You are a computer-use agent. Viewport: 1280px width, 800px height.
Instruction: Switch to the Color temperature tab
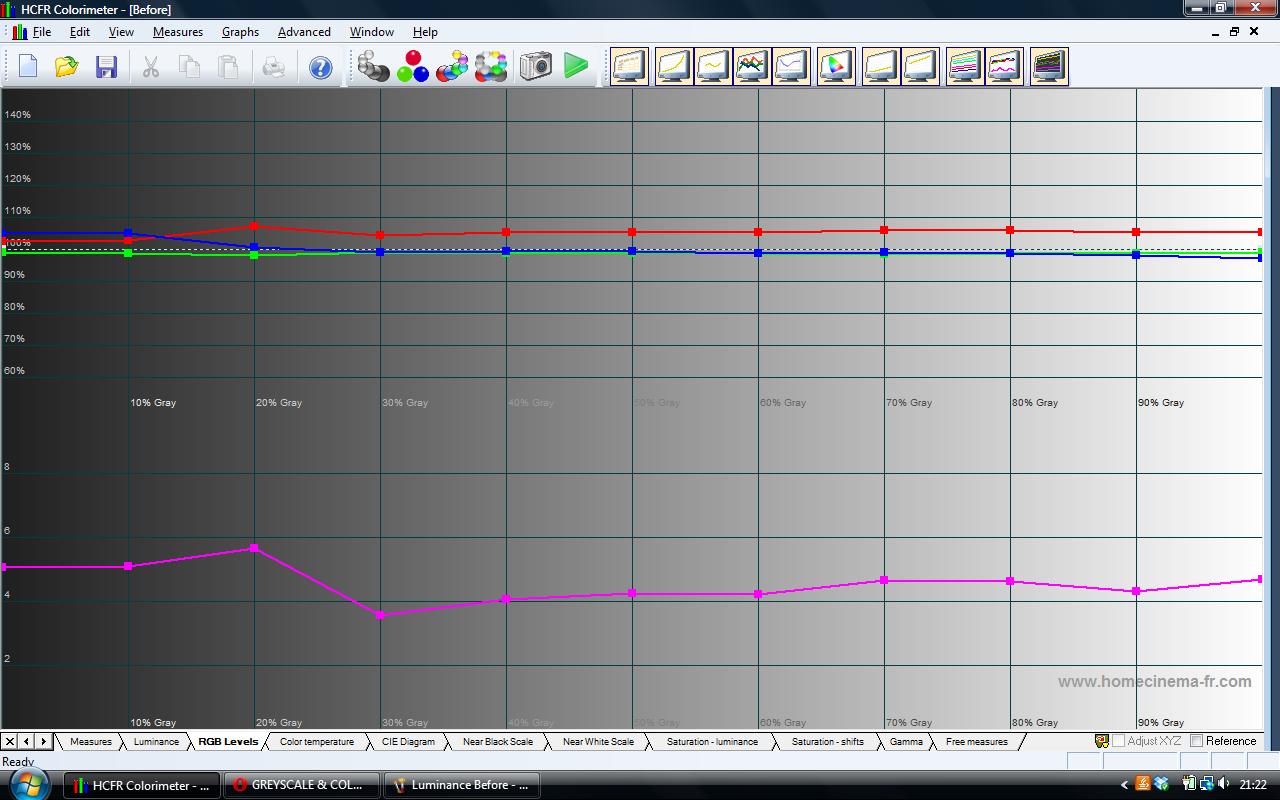(317, 742)
